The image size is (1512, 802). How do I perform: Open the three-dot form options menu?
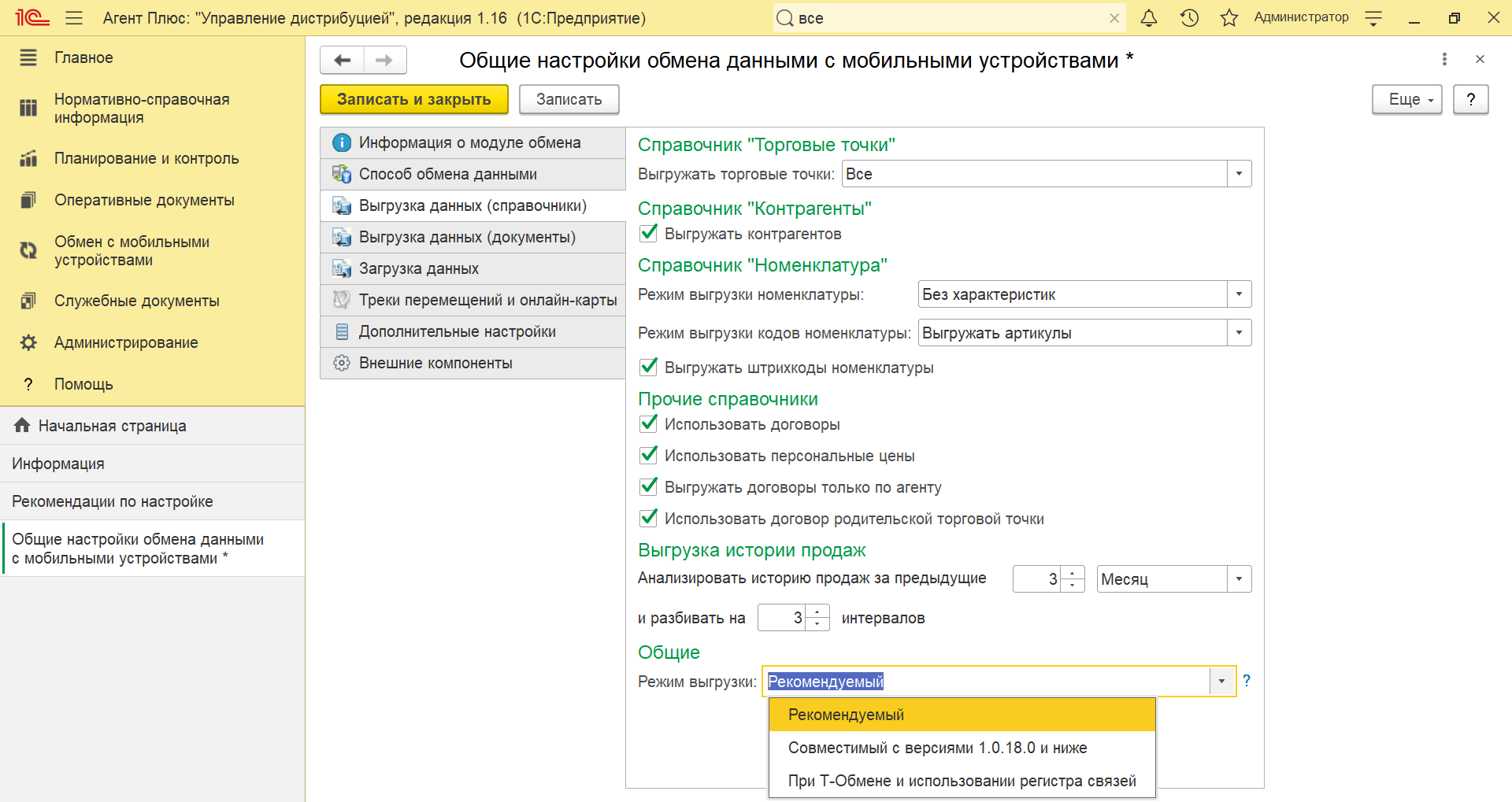tap(1444, 59)
